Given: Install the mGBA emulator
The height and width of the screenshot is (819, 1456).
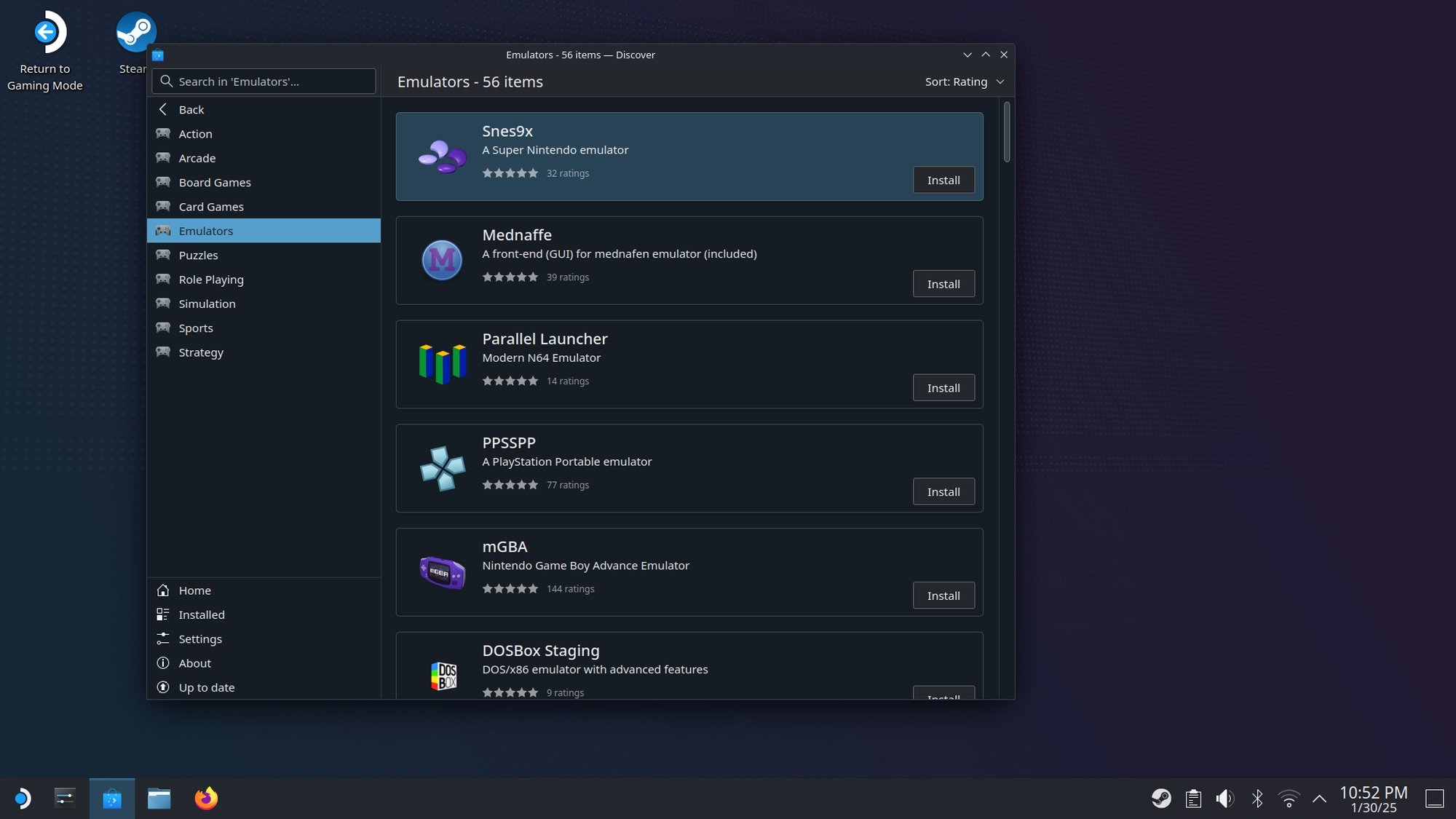Looking at the screenshot, I should pos(943,596).
